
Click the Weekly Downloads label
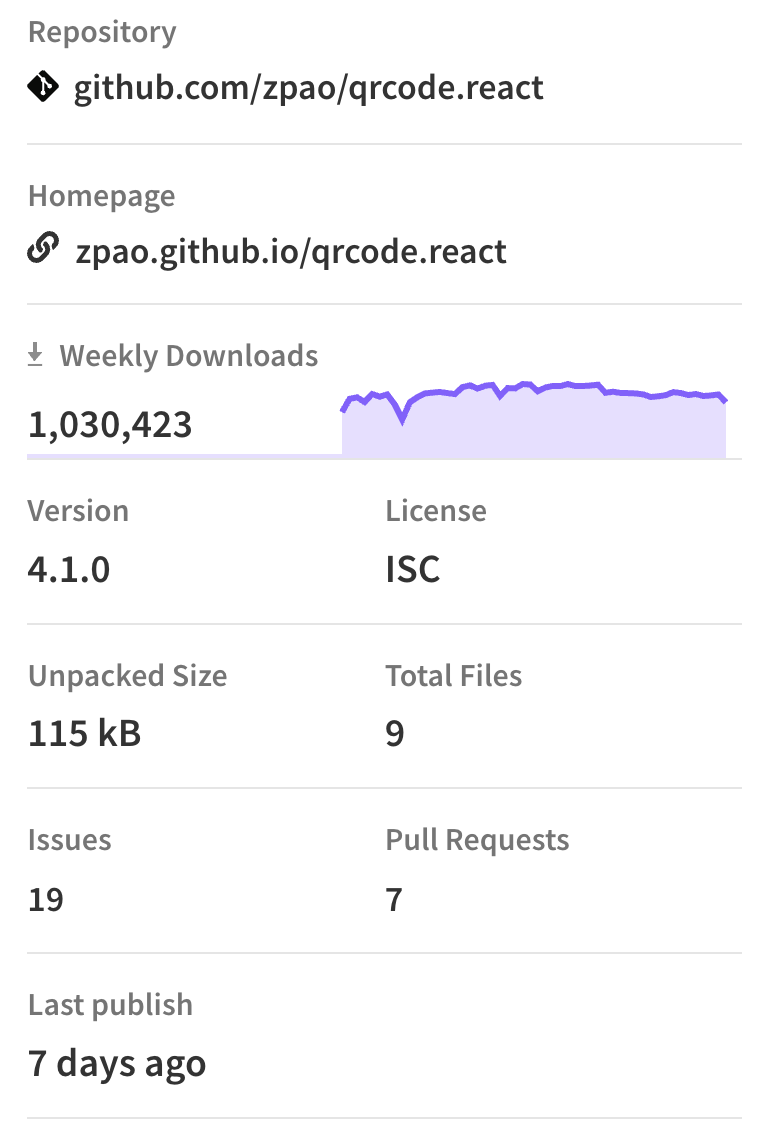[x=189, y=356]
